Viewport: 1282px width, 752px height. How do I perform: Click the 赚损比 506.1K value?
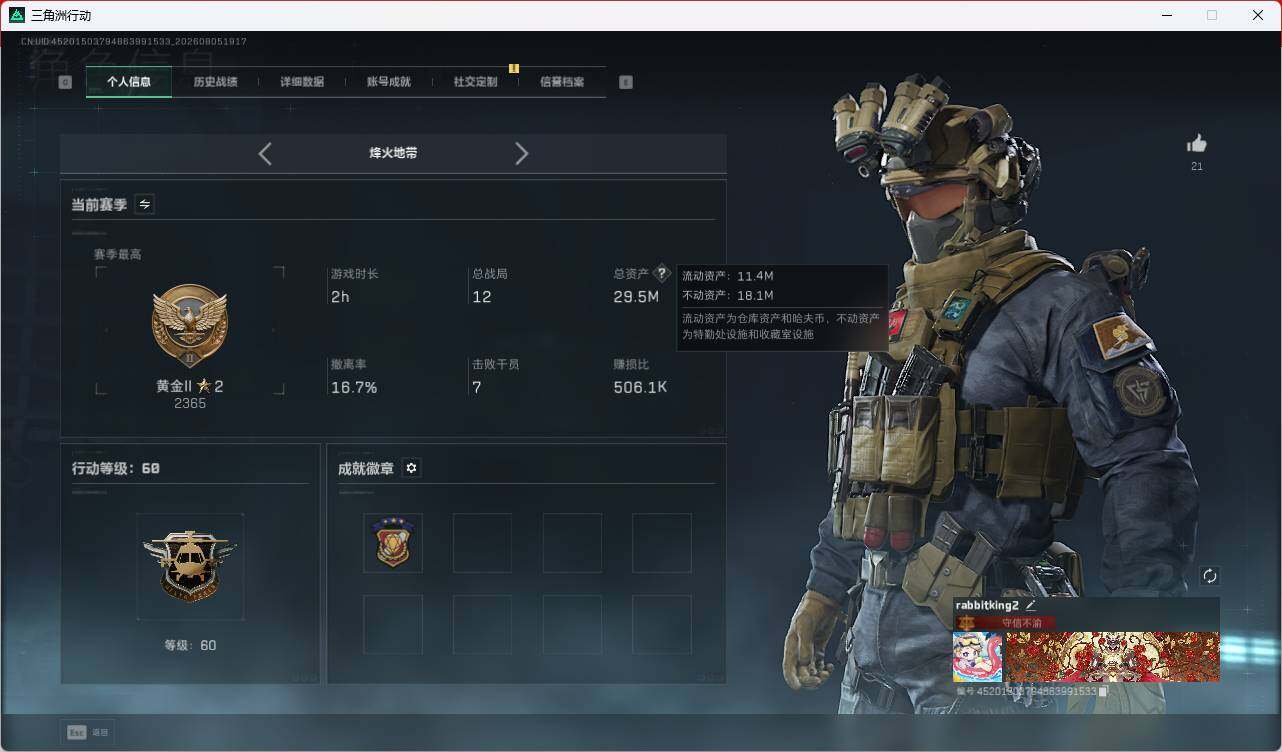coord(640,387)
